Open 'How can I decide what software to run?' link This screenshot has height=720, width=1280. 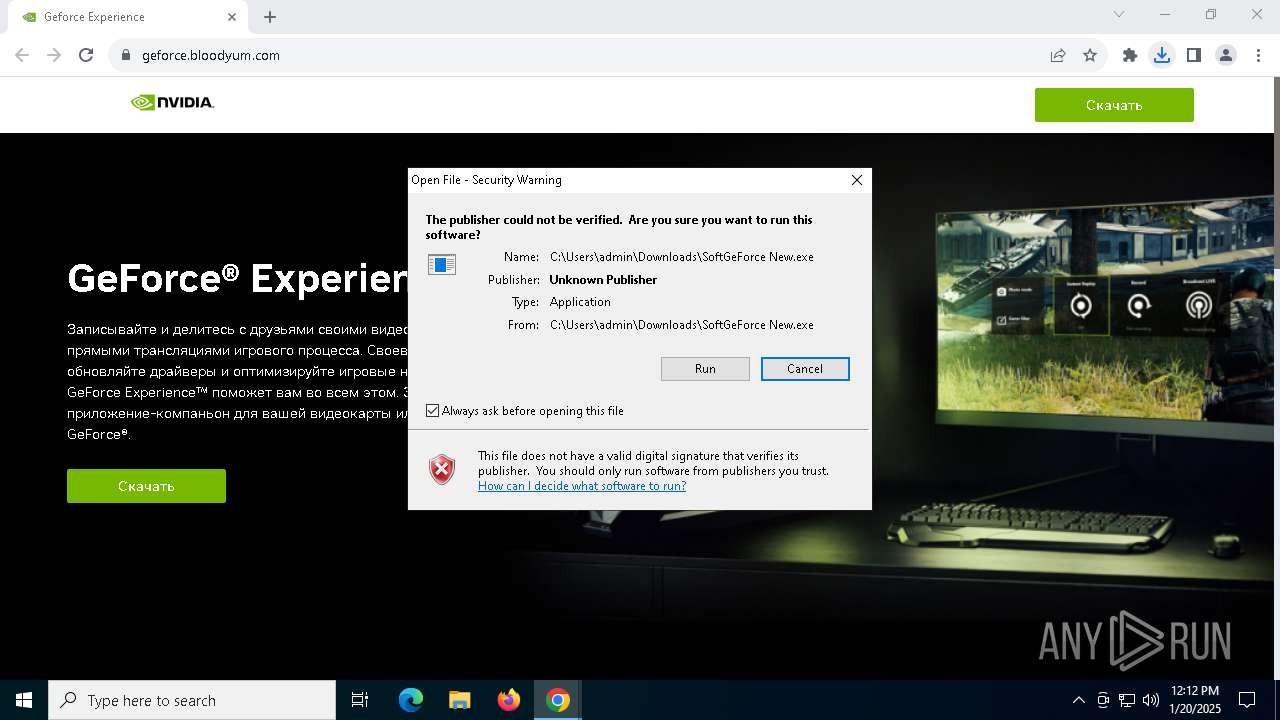(582, 486)
